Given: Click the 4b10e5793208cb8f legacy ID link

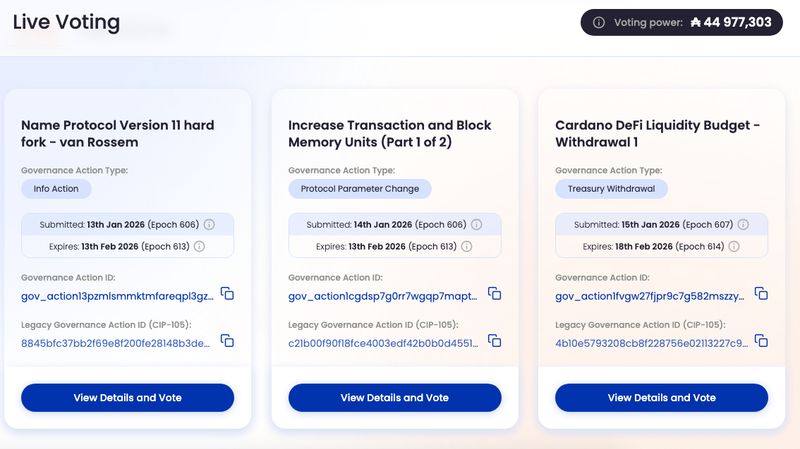Looking at the screenshot, I should pos(649,342).
